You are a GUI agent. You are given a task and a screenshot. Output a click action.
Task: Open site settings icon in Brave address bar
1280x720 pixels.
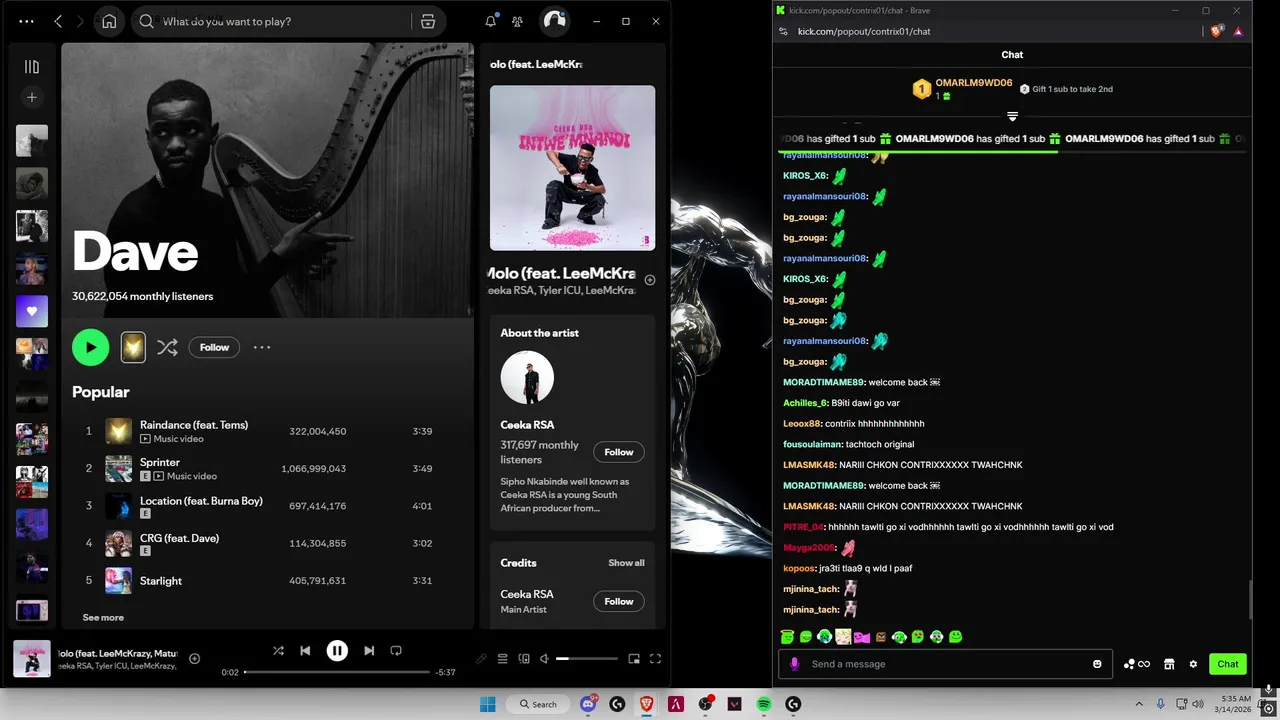(x=784, y=31)
